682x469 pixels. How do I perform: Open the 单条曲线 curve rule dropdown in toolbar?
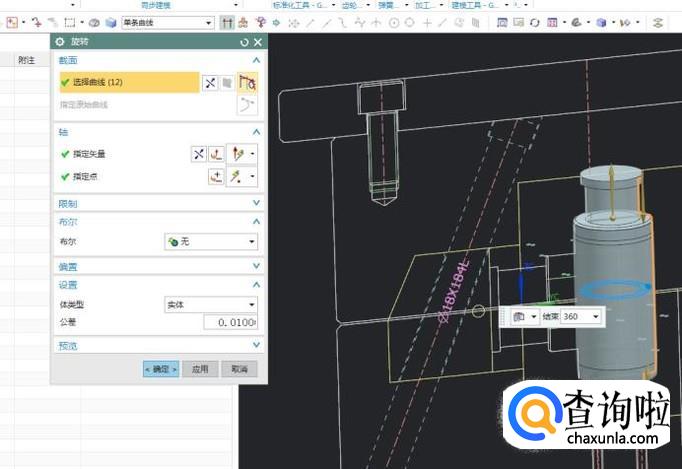[167, 22]
